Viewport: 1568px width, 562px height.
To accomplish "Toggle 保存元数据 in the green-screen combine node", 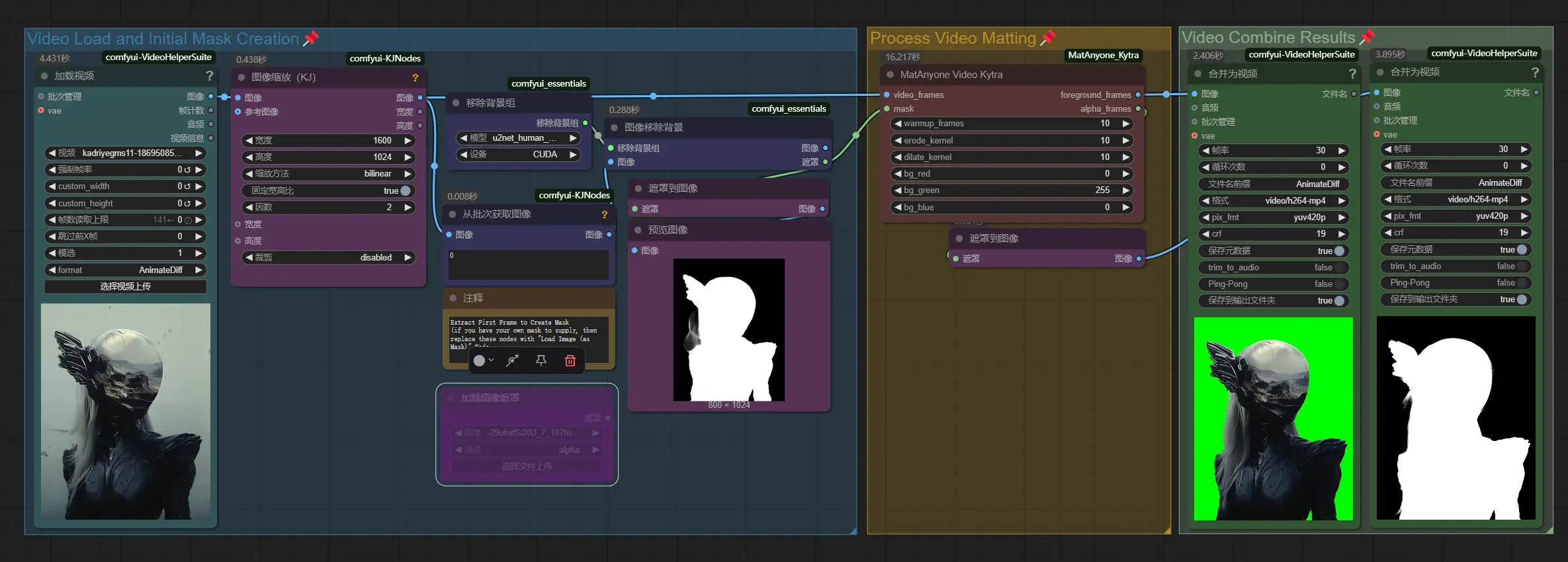I will (x=1274, y=251).
